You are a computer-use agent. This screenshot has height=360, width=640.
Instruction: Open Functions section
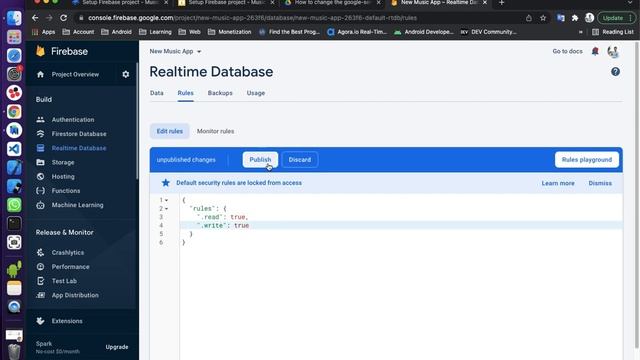[x=66, y=191]
